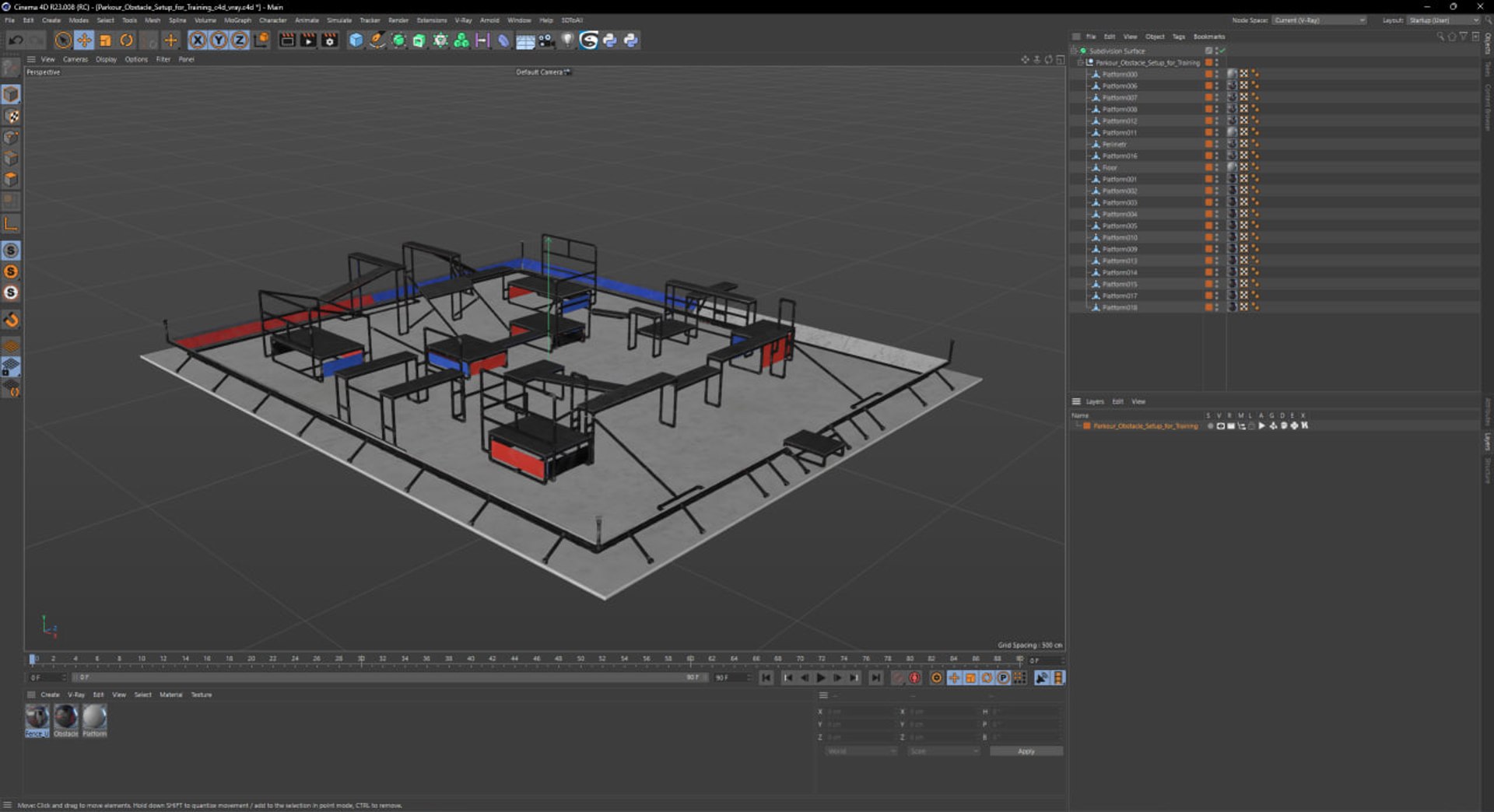Image resolution: width=1494 pixels, height=812 pixels.
Task: Open the viewport Default Camera dropdown
Action: [543, 72]
